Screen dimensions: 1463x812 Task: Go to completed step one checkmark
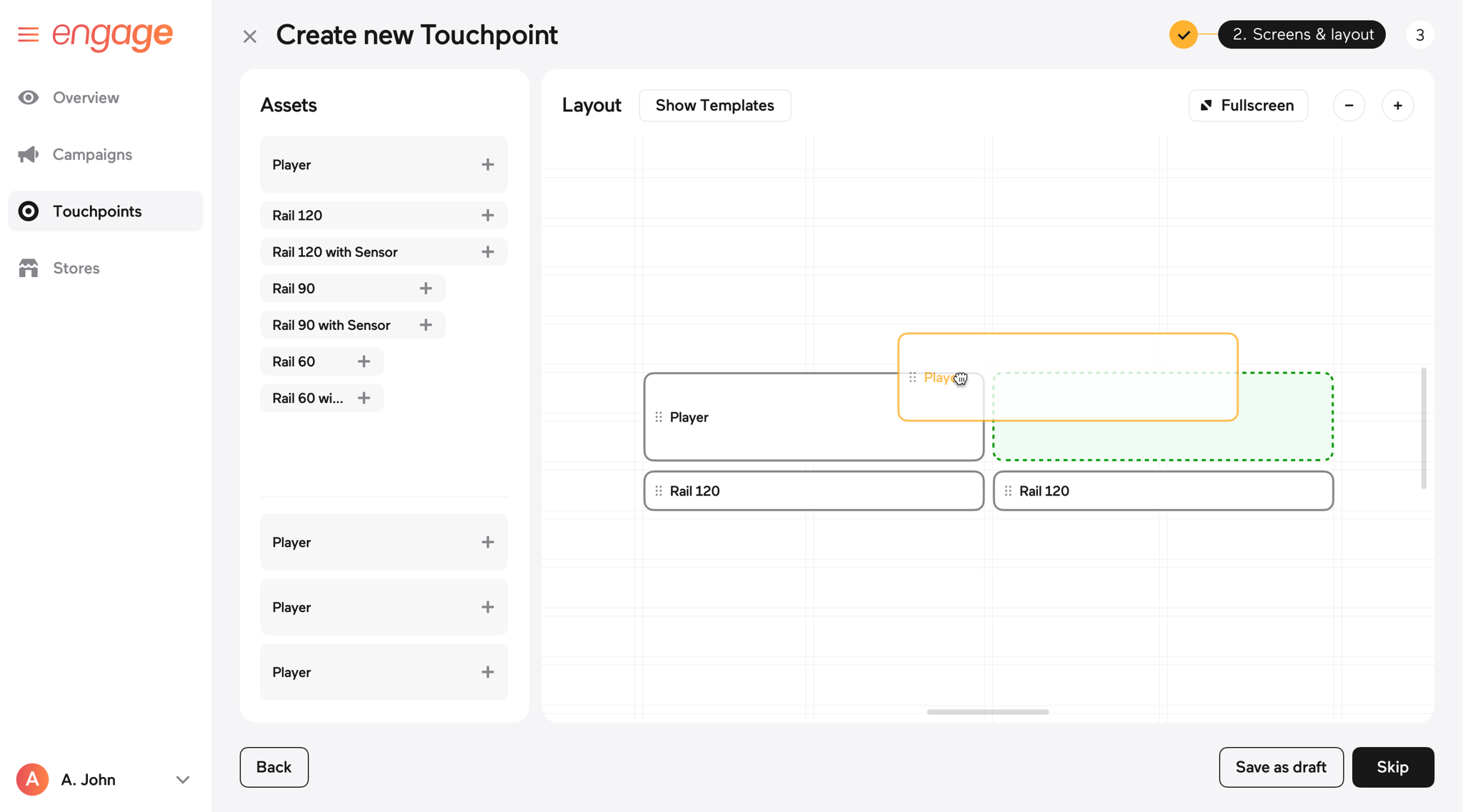1183,34
